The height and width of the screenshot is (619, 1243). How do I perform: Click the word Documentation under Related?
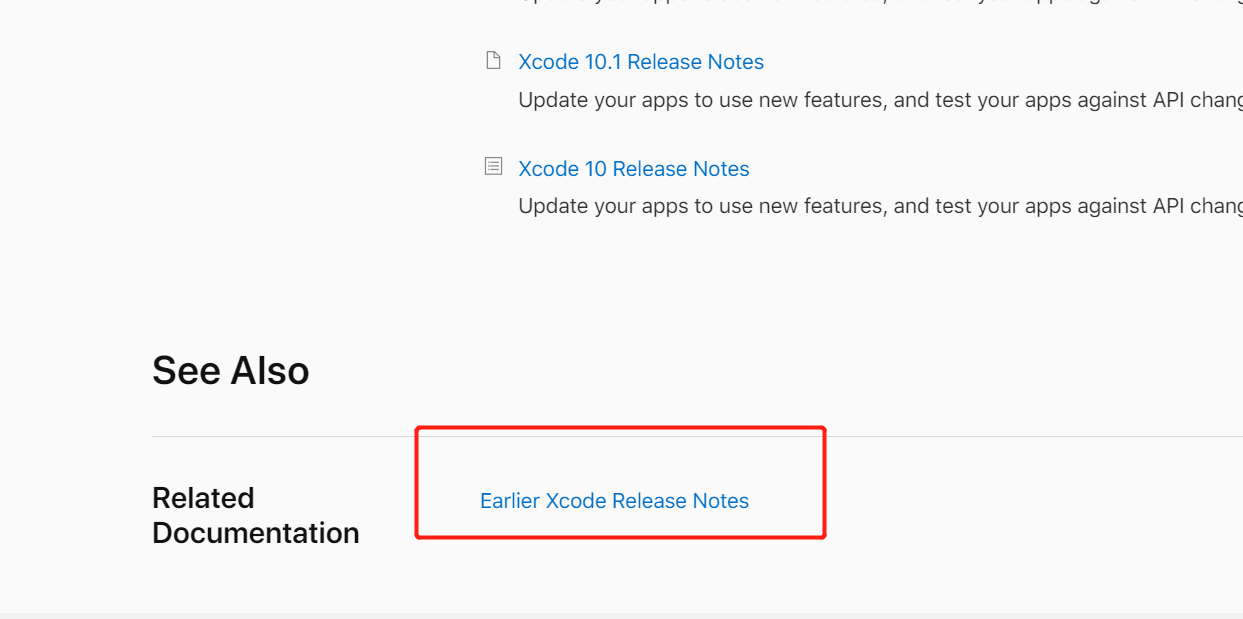click(255, 533)
